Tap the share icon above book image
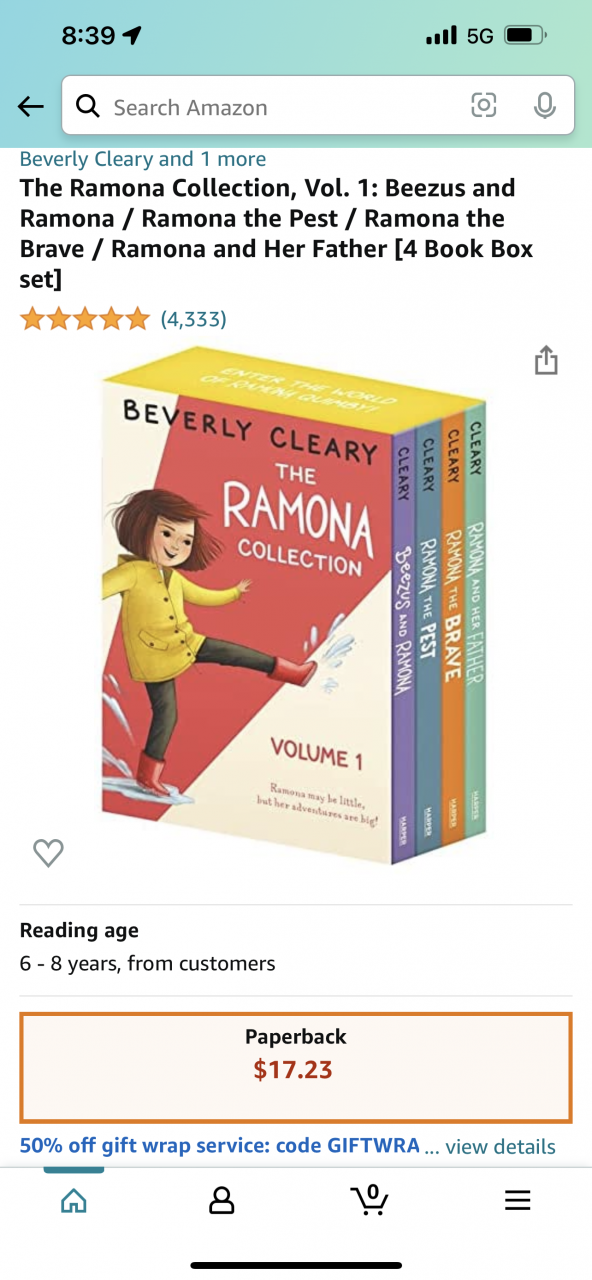This screenshot has width=592, height=1280. pyautogui.click(x=545, y=360)
